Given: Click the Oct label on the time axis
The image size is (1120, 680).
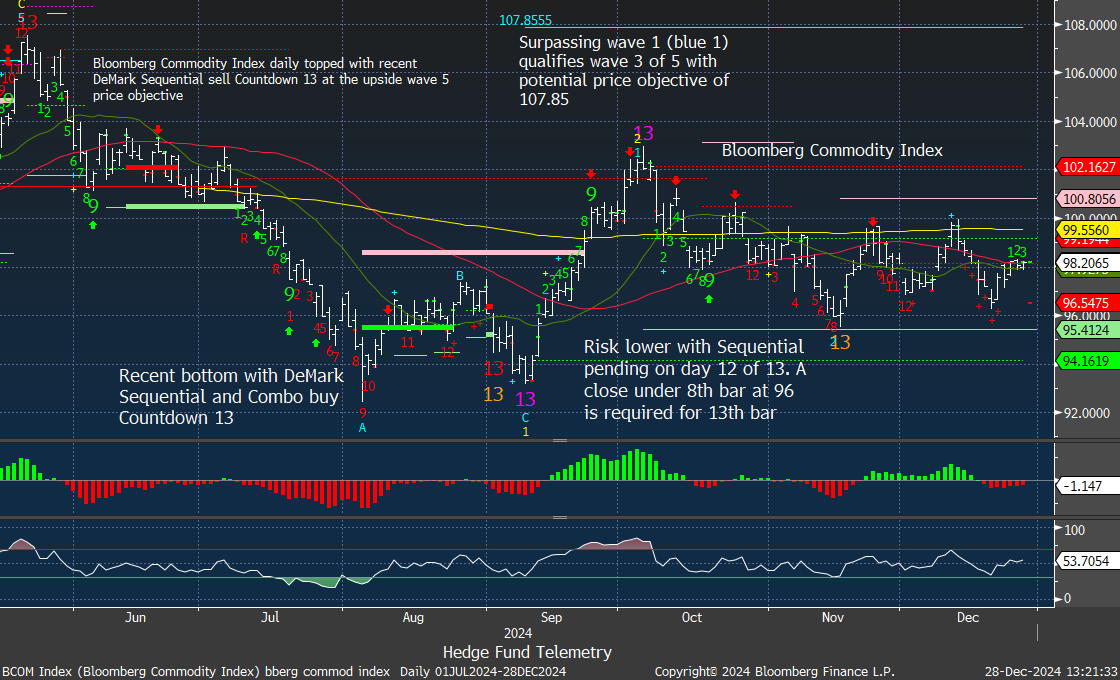Looking at the screenshot, I should pos(693,616).
